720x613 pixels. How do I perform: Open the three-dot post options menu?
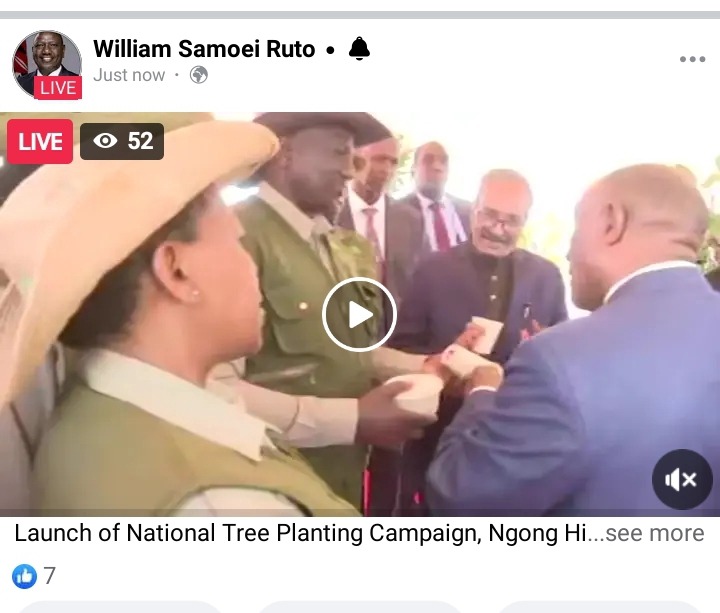click(x=692, y=59)
